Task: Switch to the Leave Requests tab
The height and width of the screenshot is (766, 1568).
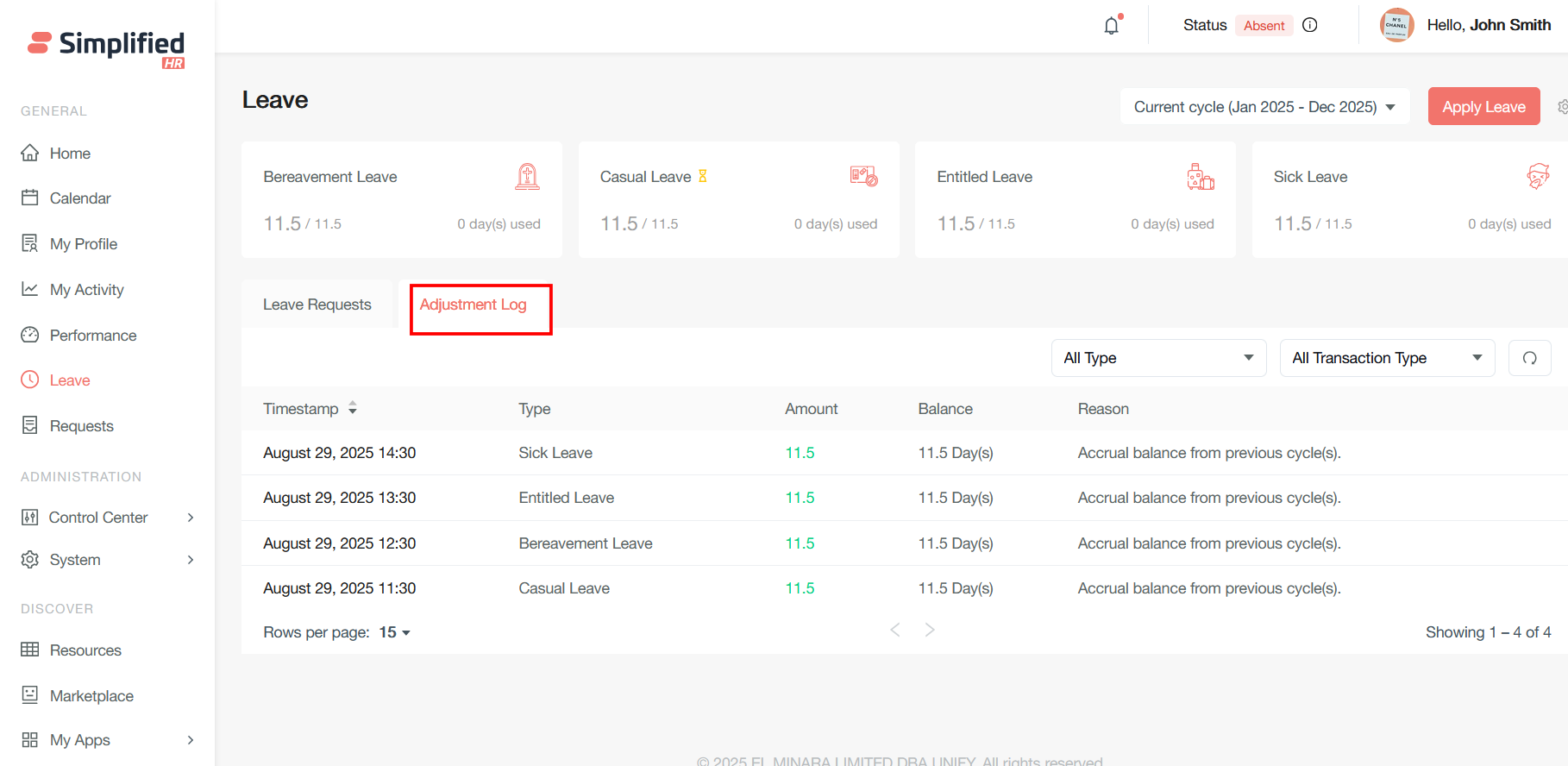Action: pyautogui.click(x=317, y=305)
